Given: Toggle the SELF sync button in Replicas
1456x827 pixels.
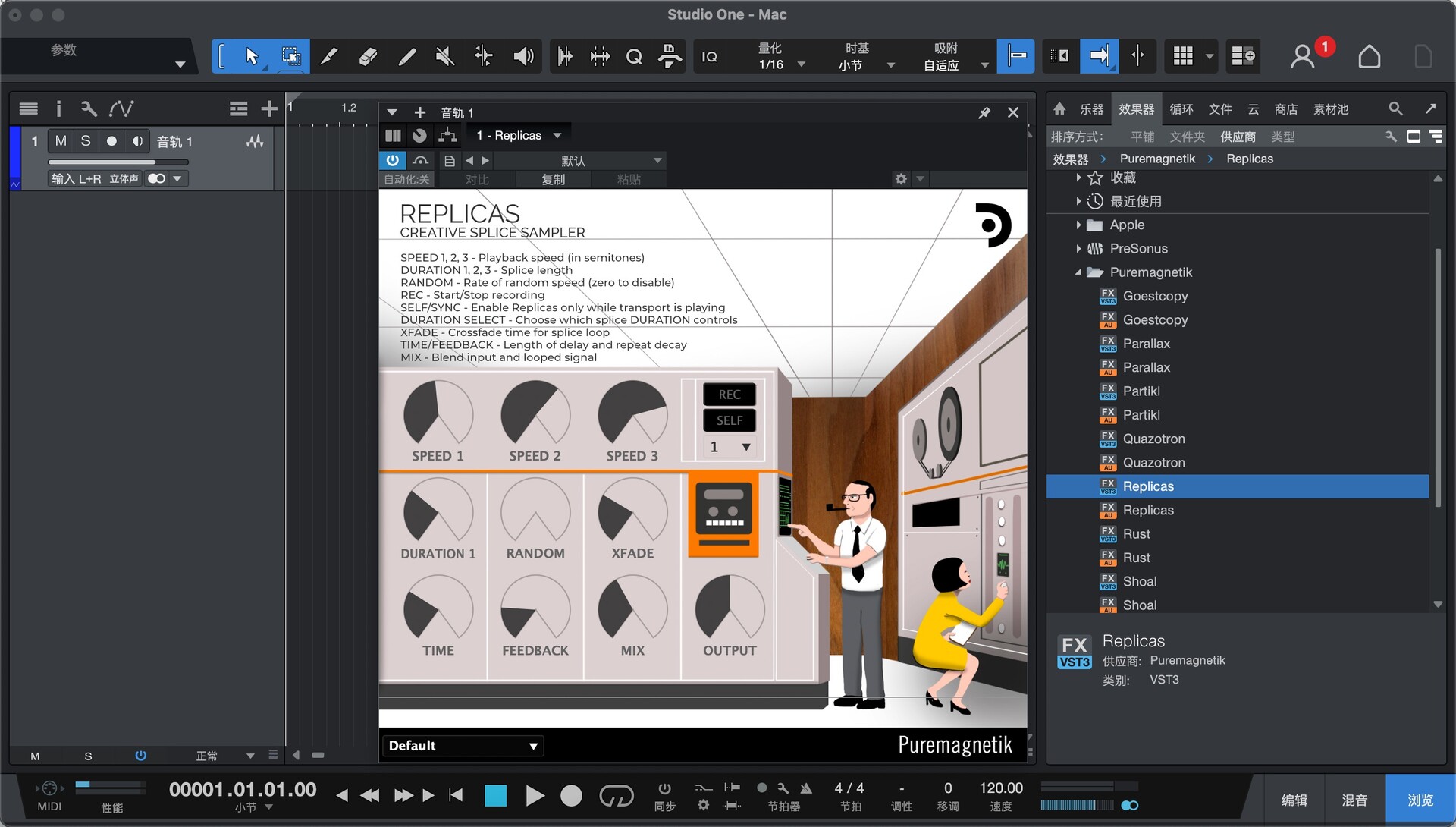Looking at the screenshot, I should coord(730,420).
